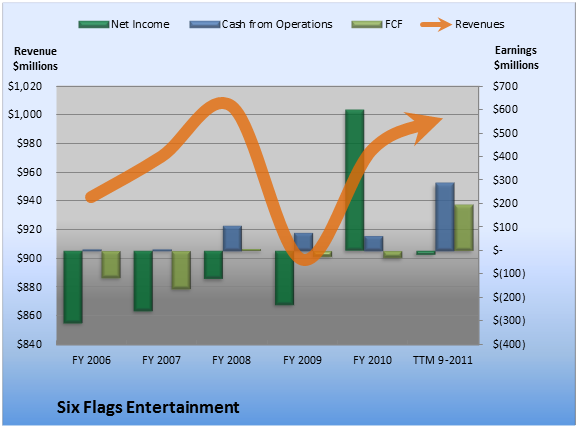This screenshot has height=427, width=577.
Task: Select the FY 2006 Net Income bar
Action: point(73,287)
